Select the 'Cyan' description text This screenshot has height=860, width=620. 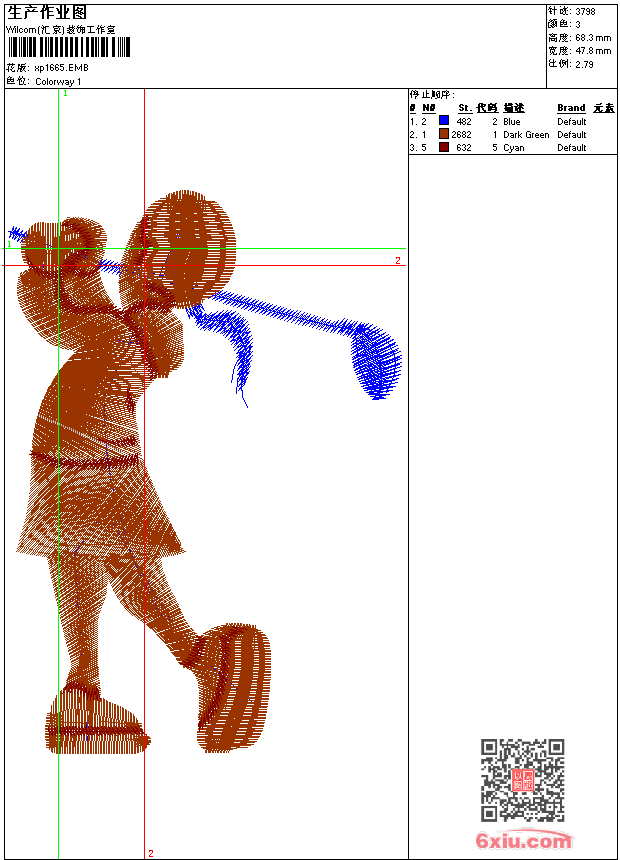coord(514,148)
